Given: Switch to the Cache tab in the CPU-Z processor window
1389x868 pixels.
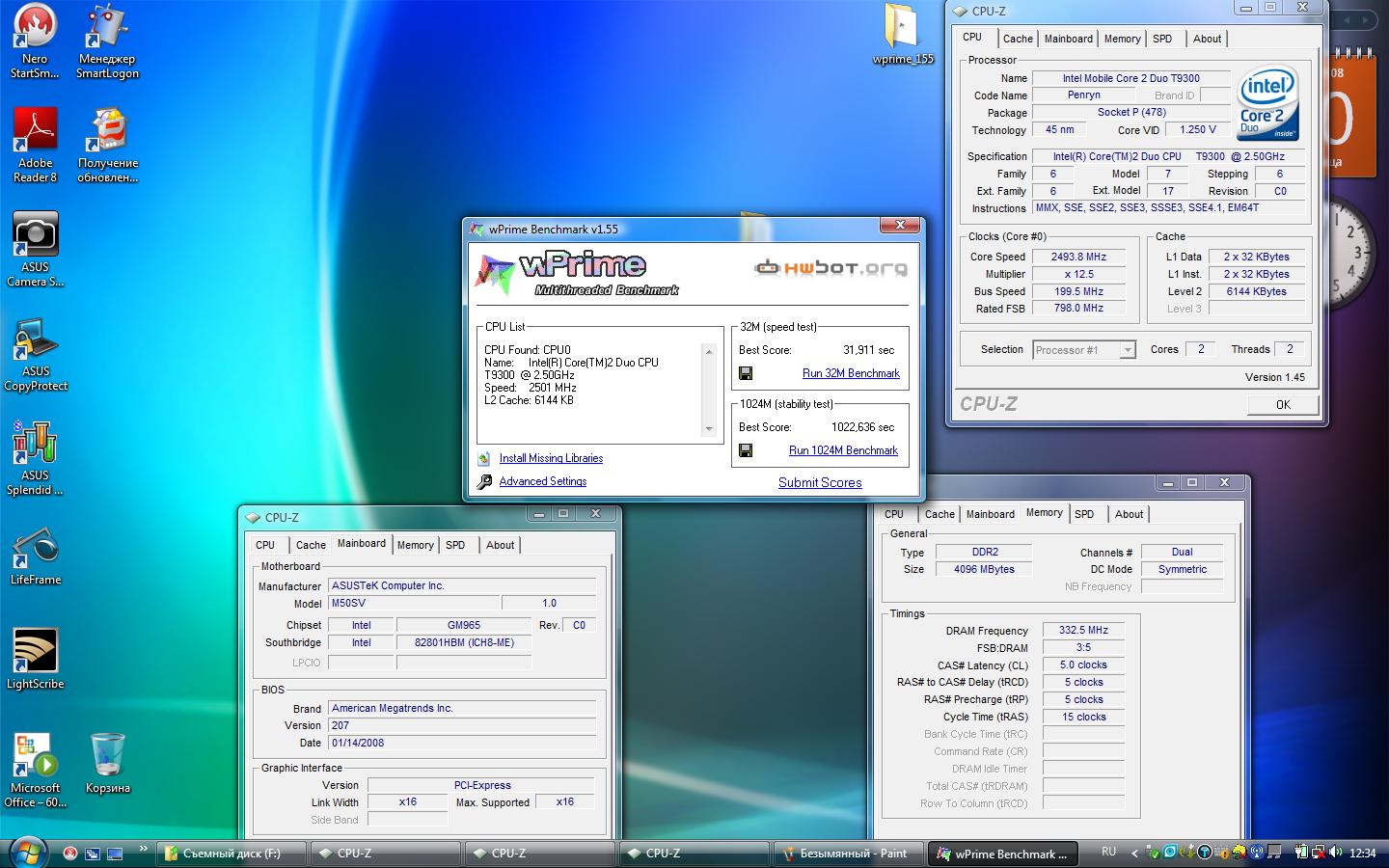Looking at the screenshot, I should point(1018,39).
